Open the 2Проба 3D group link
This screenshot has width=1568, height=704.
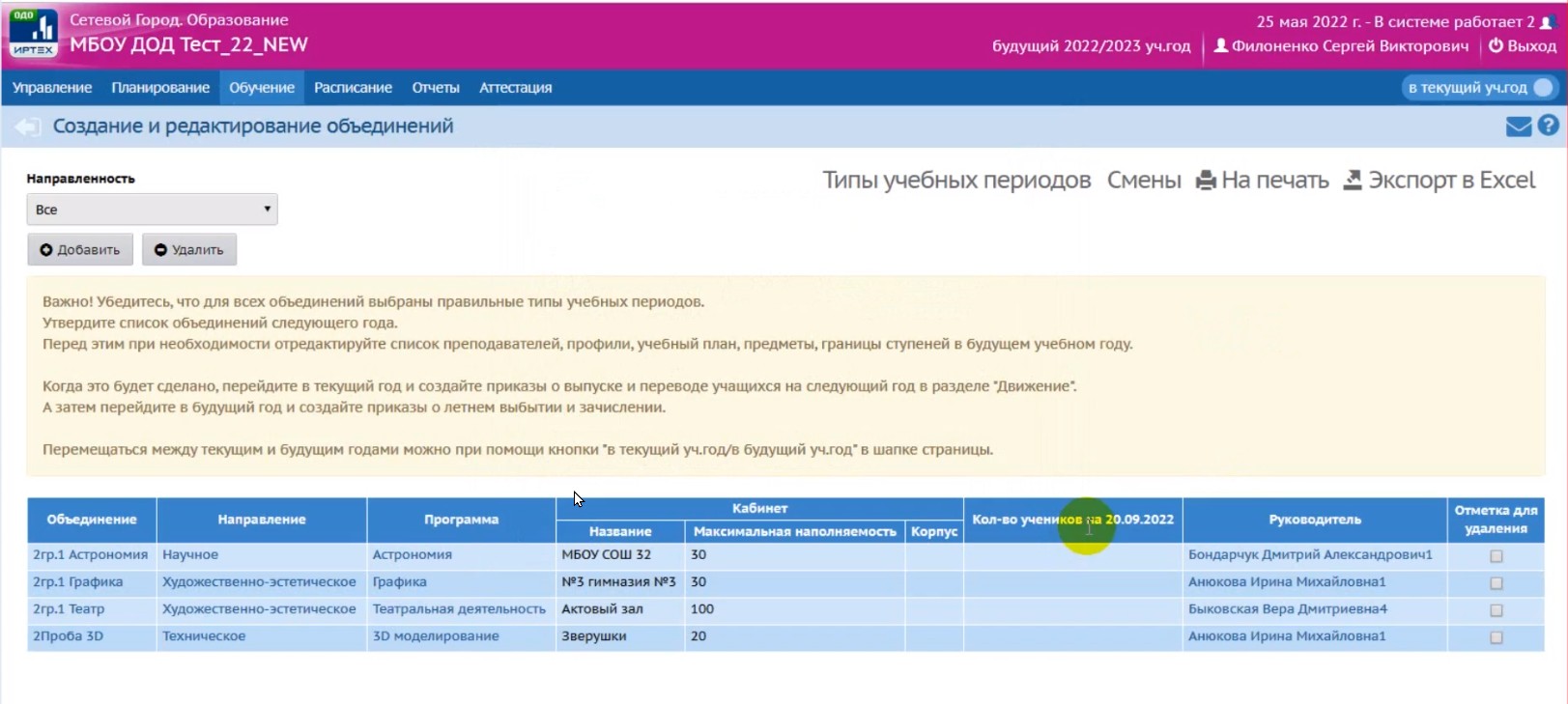[x=68, y=636]
